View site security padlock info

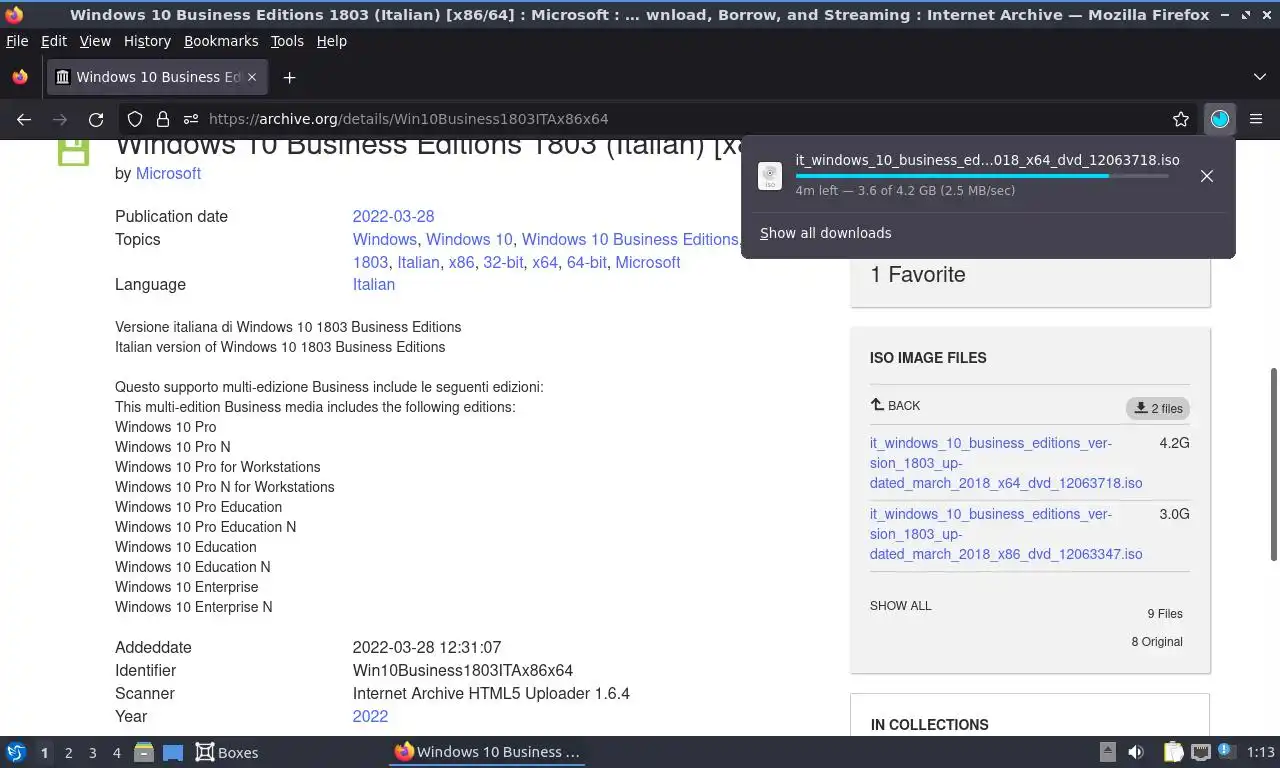[162, 119]
